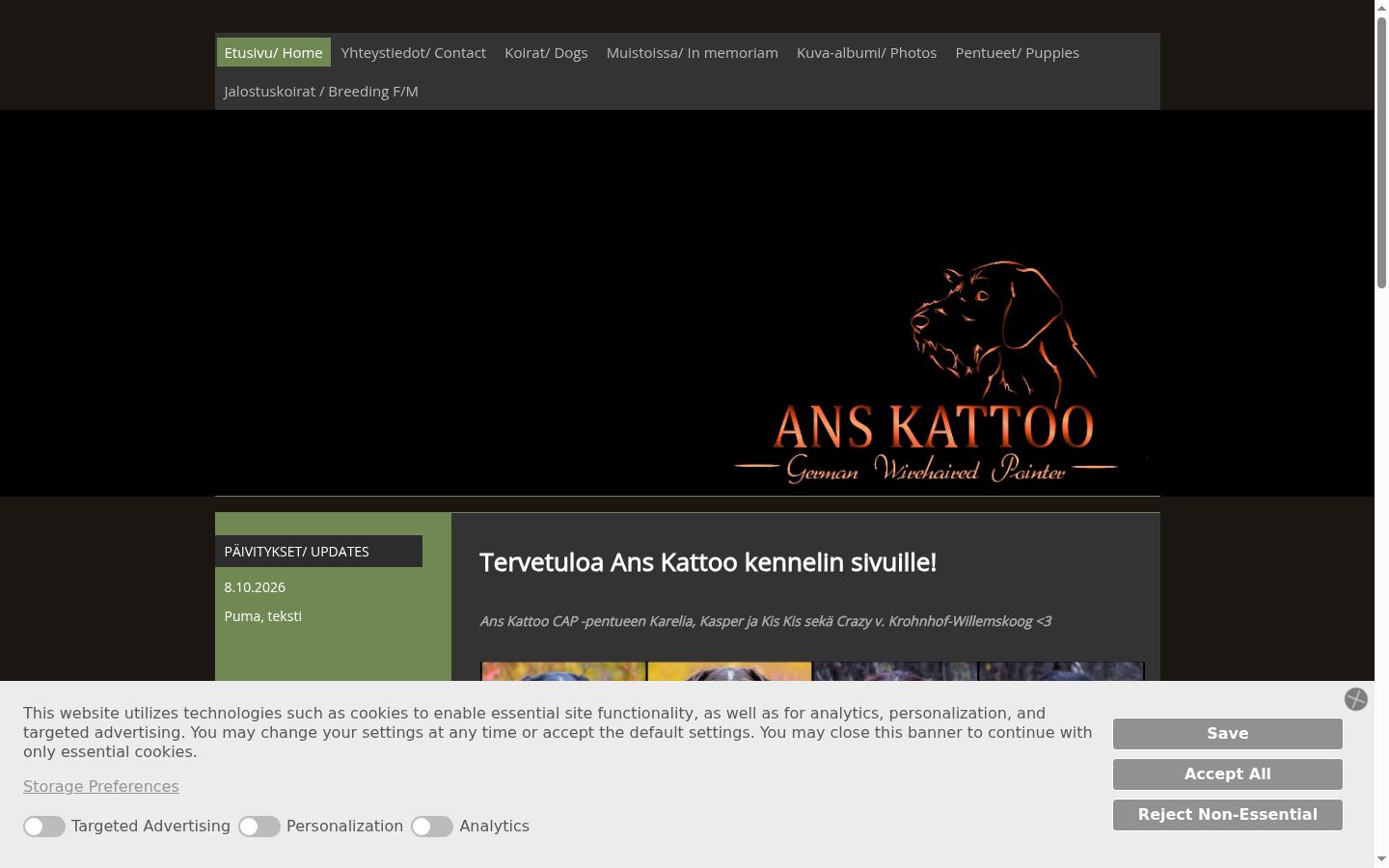This screenshot has width=1389, height=868.
Task: Open Jalostuskoirat / Breeding F/M page
Action: coord(321,91)
